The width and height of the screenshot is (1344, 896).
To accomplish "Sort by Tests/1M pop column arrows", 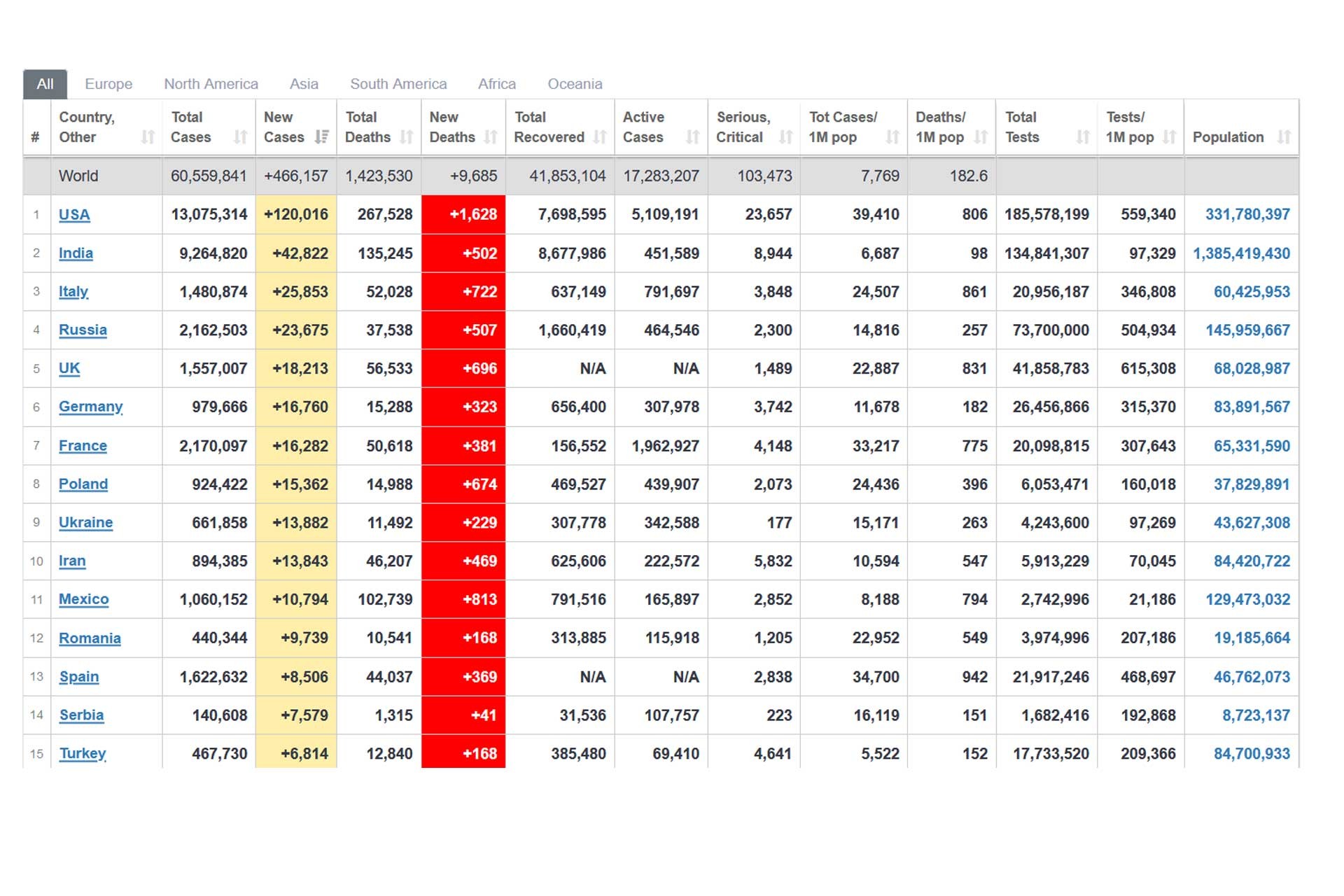I will pos(1170,137).
